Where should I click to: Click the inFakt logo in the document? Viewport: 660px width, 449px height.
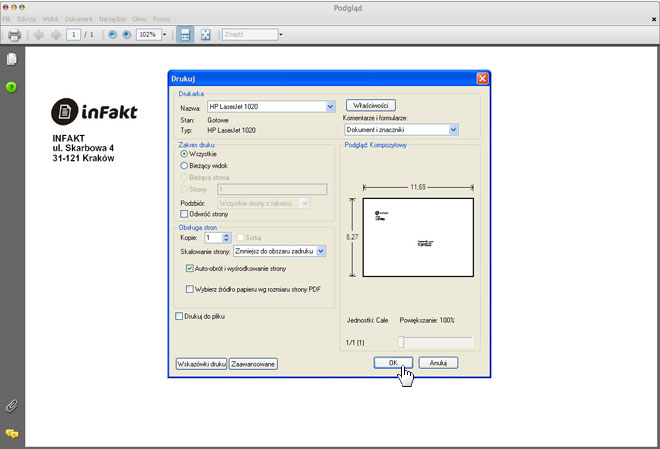click(94, 112)
